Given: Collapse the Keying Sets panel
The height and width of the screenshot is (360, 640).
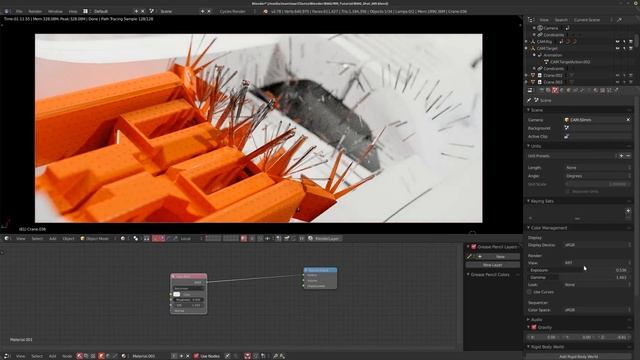Looking at the screenshot, I should tap(542, 201).
